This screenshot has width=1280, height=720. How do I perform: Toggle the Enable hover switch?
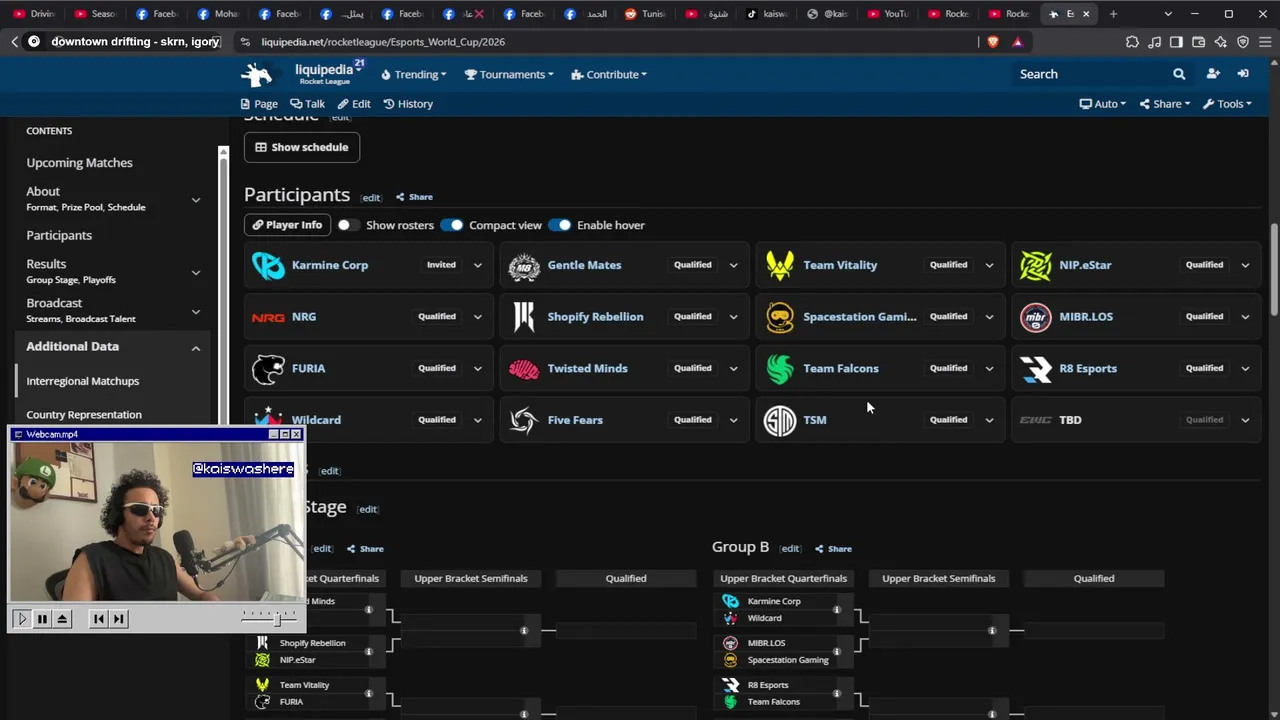click(560, 225)
